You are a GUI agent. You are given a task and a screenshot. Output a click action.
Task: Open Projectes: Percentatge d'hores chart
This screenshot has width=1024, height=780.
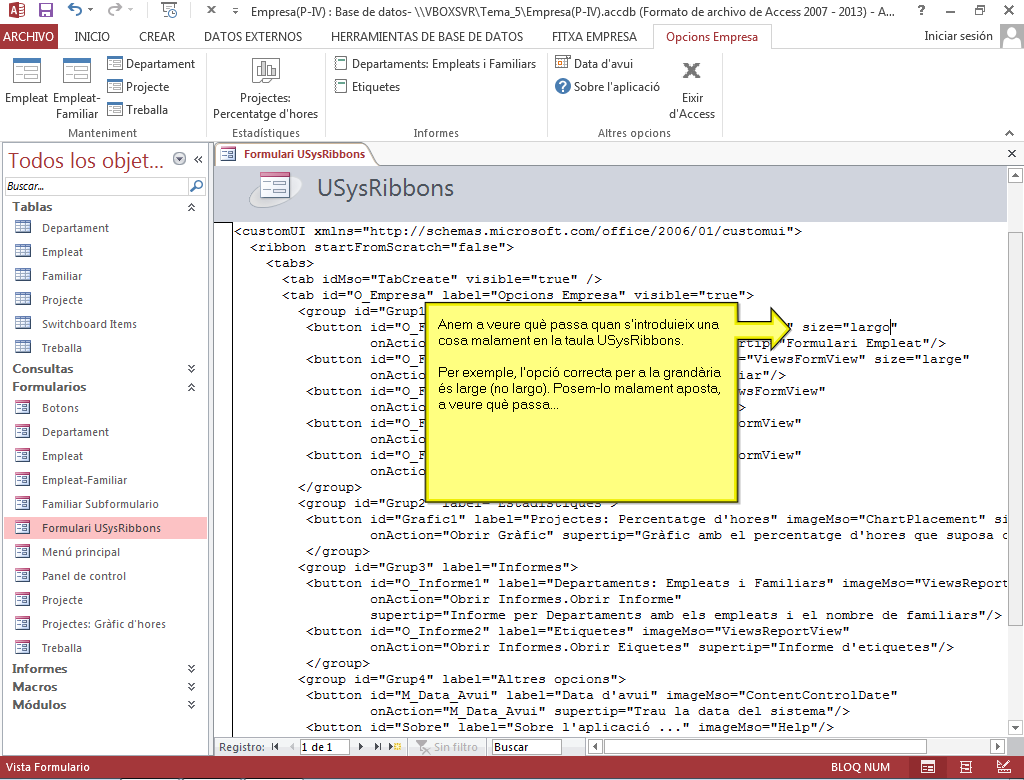pyautogui.click(x=265, y=89)
